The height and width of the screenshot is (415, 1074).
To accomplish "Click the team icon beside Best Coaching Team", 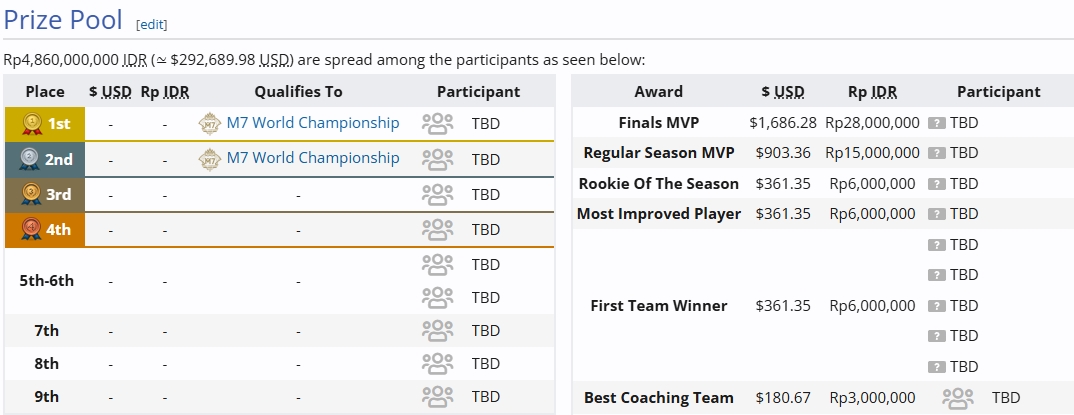I will (x=957, y=398).
